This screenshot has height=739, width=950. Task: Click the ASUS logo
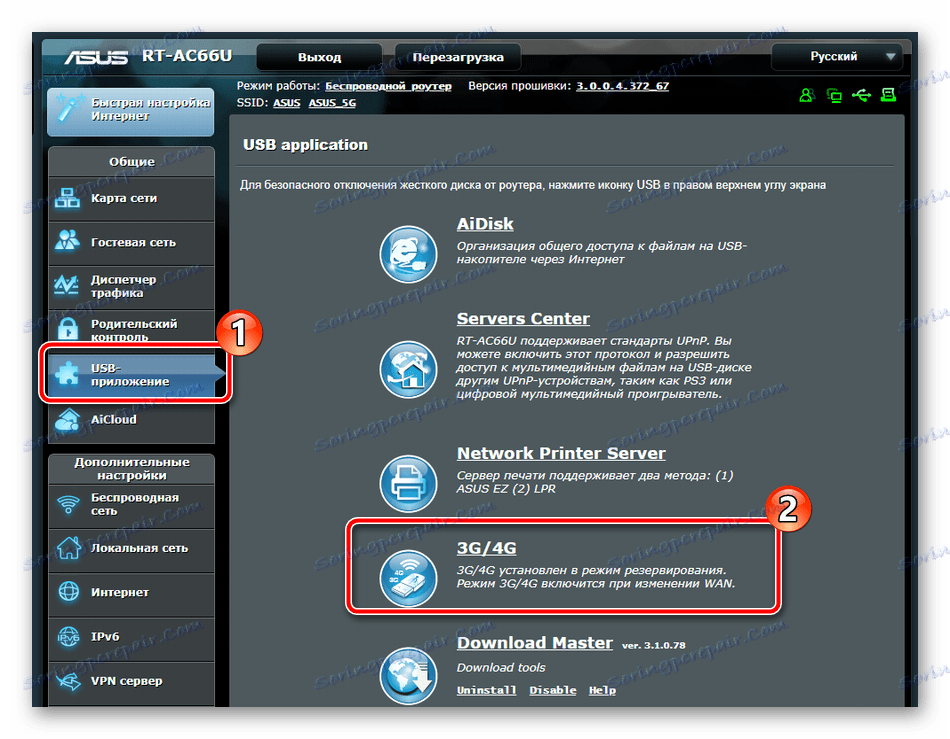point(96,57)
